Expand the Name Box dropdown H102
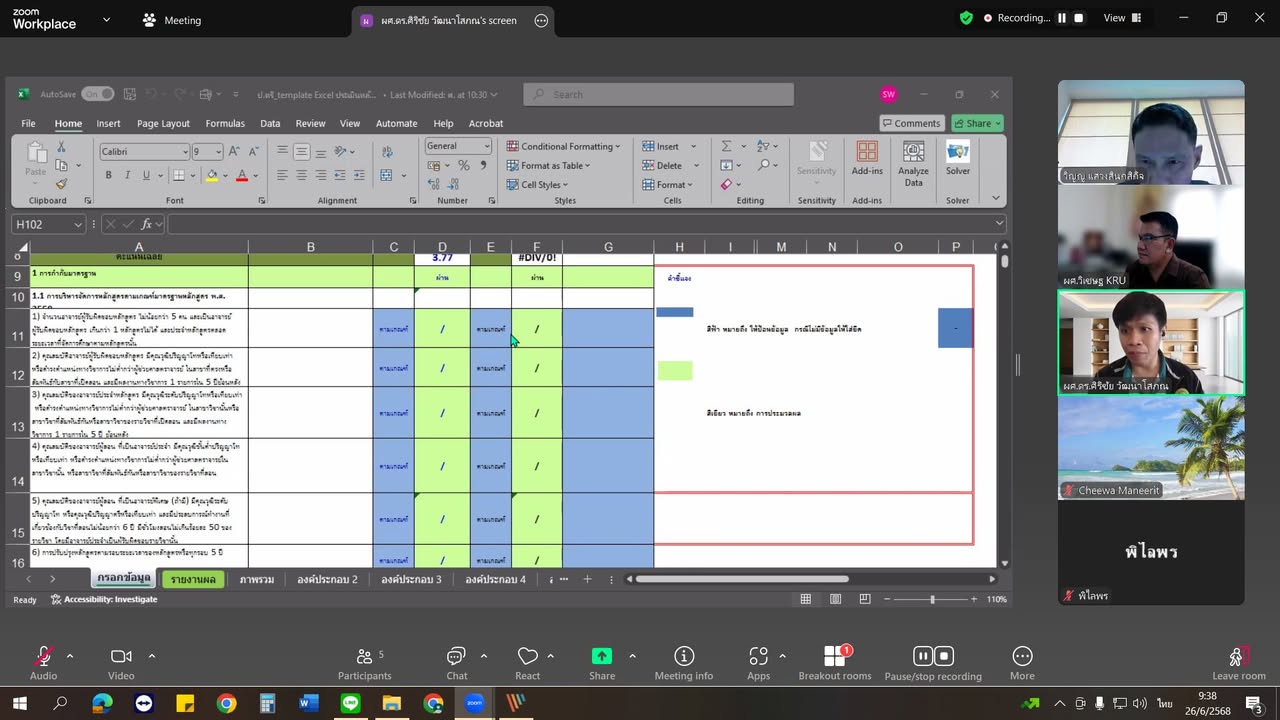The width and height of the screenshot is (1280, 720). tap(78, 224)
